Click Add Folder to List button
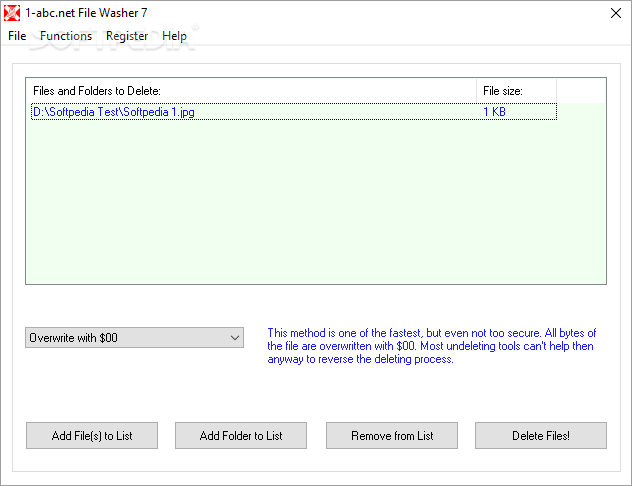The image size is (632, 486). [241, 436]
